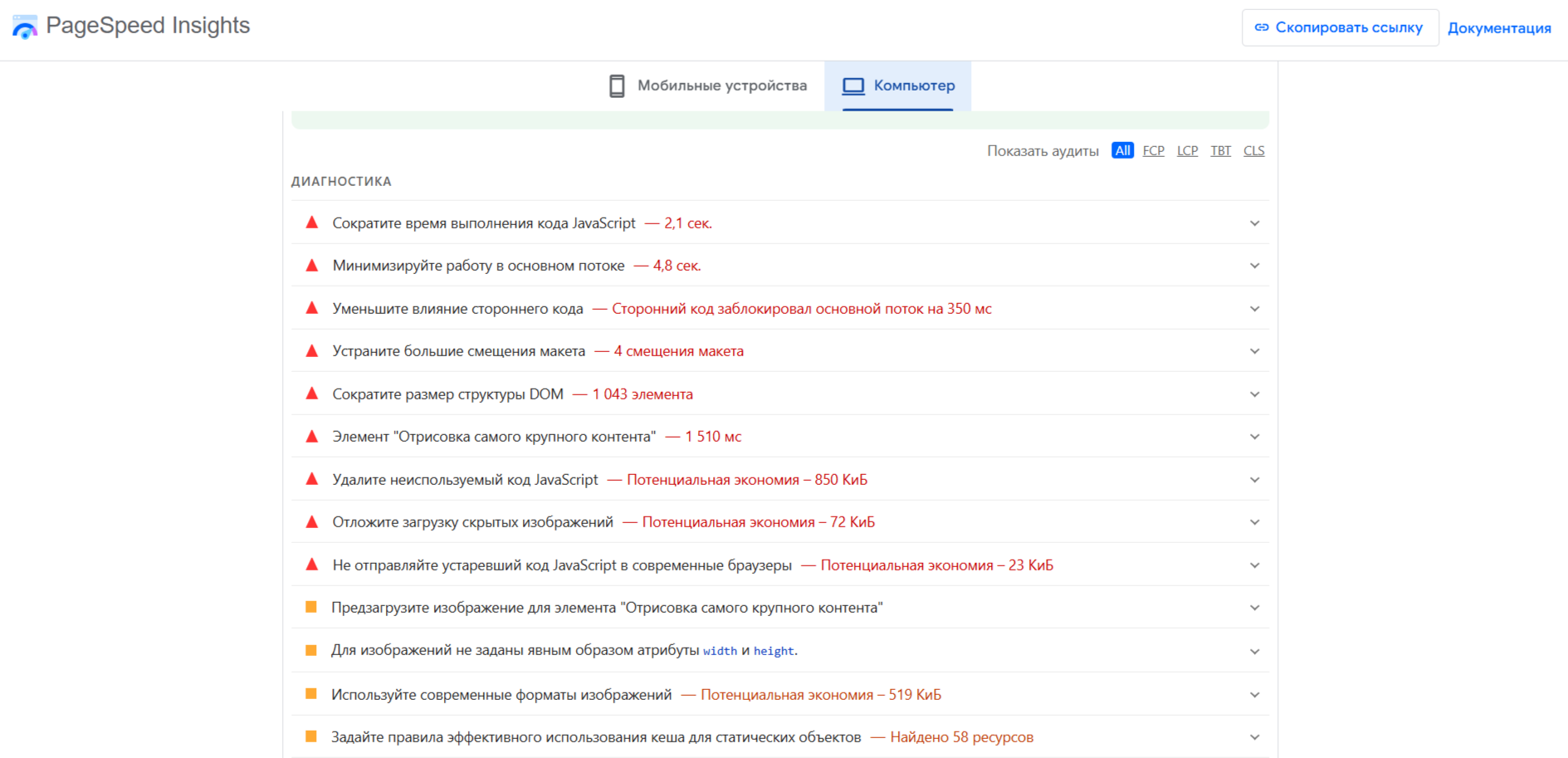Click red triangle beside Элемент Отрисовка самого крупного контента
The image size is (1568, 758).
pyautogui.click(x=312, y=436)
